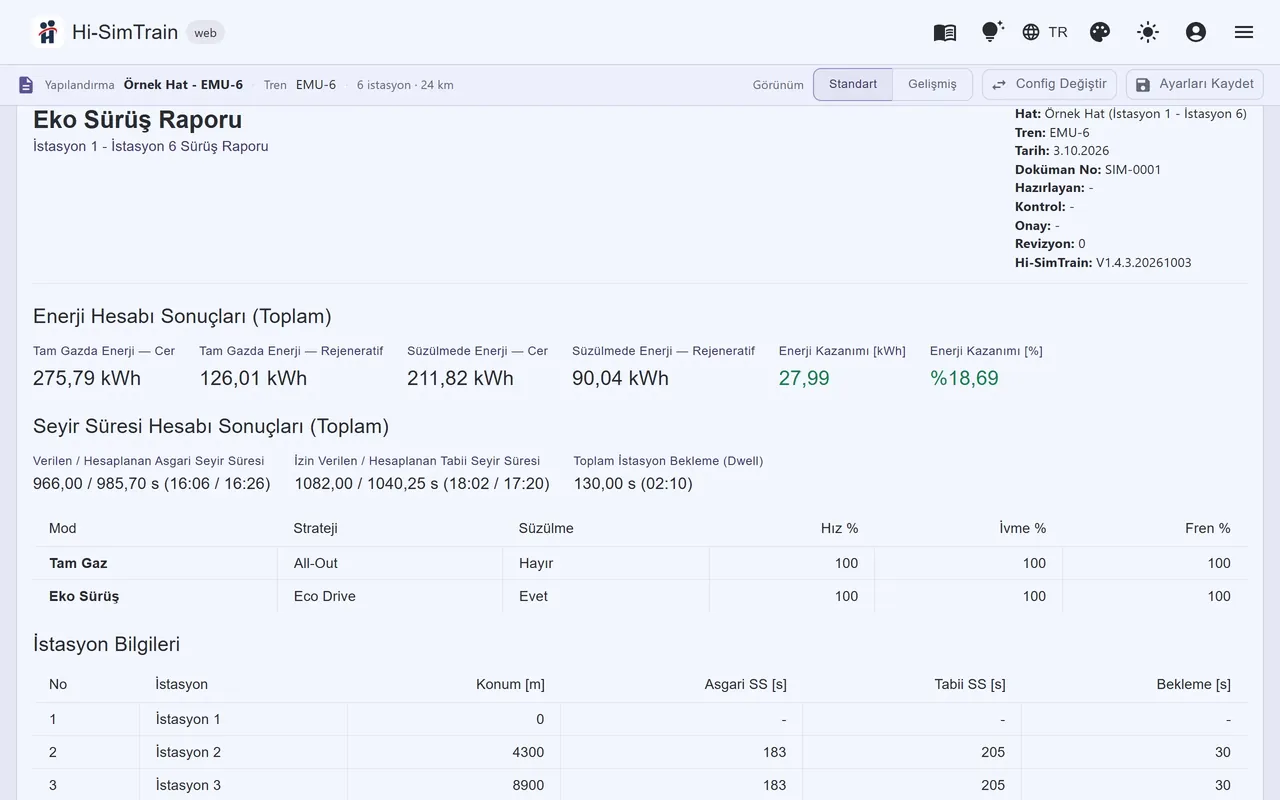Screen dimensions: 1280x800
Task: Open the documentation book icon
Action: [945, 32]
